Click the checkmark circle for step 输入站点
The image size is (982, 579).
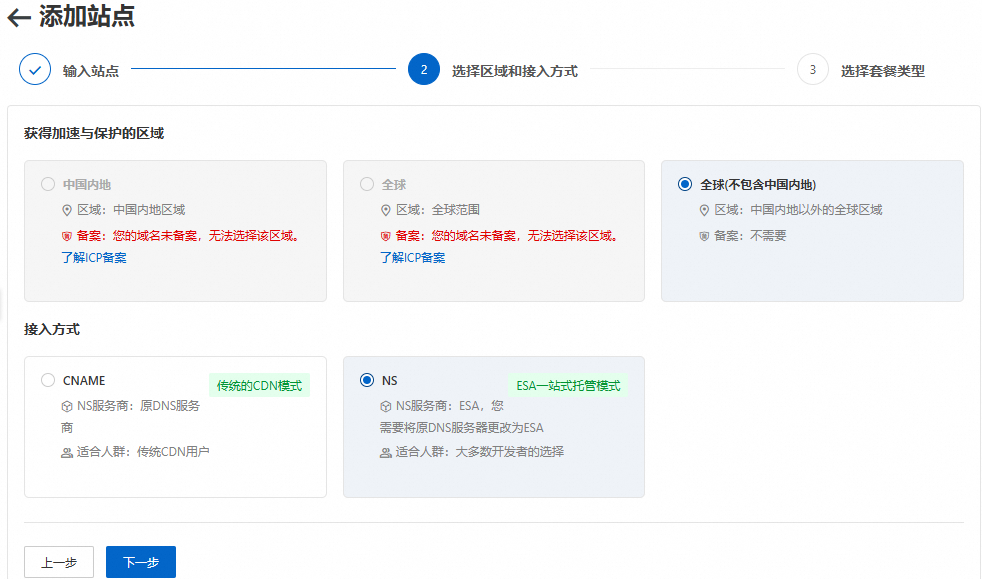click(x=35, y=70)
